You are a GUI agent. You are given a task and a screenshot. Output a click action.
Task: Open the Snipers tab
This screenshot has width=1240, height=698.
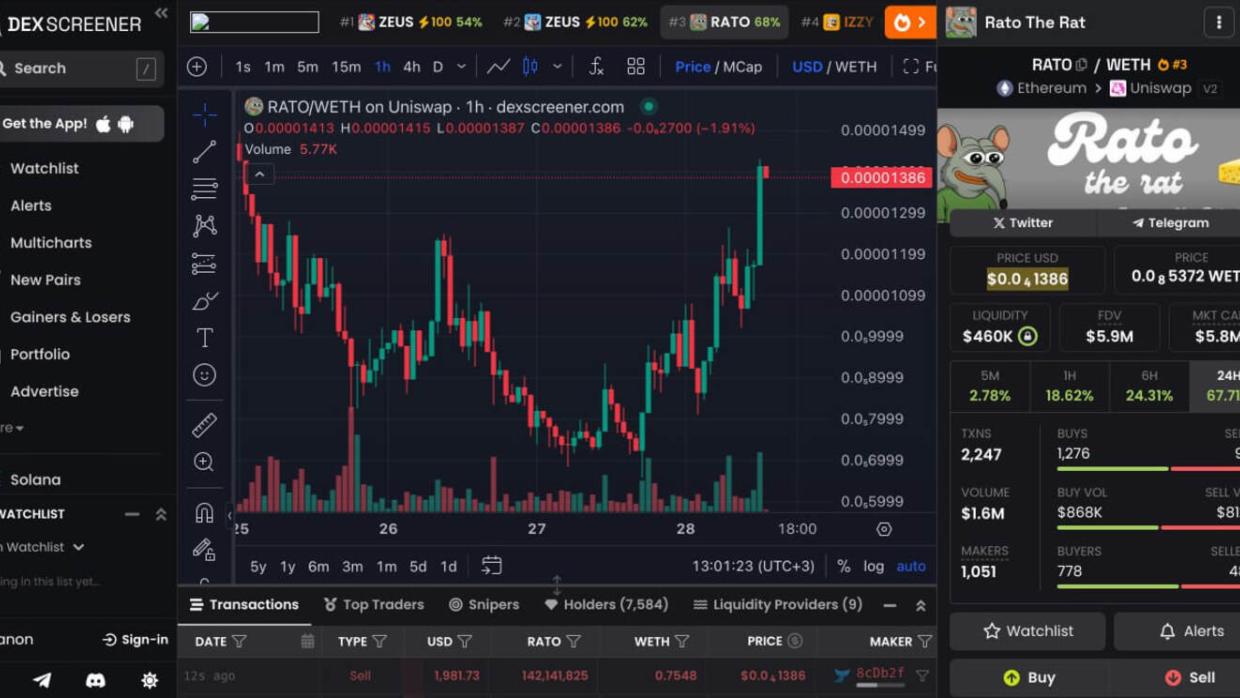click(483, 605)
